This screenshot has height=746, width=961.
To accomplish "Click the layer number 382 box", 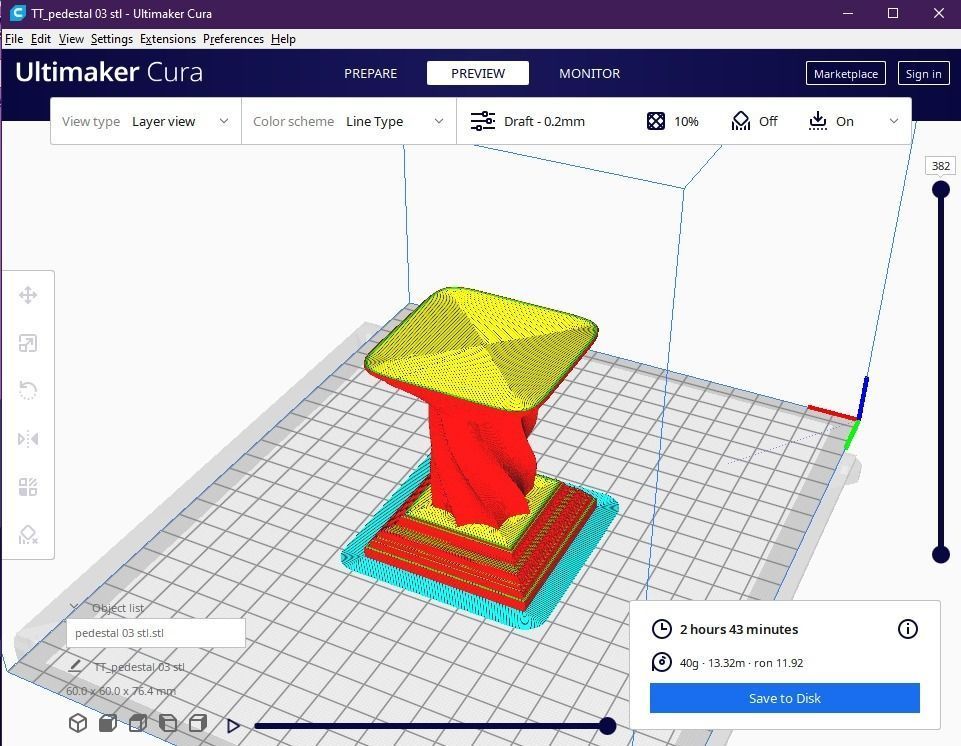I will pyautogui.click(x=941, y=166).
